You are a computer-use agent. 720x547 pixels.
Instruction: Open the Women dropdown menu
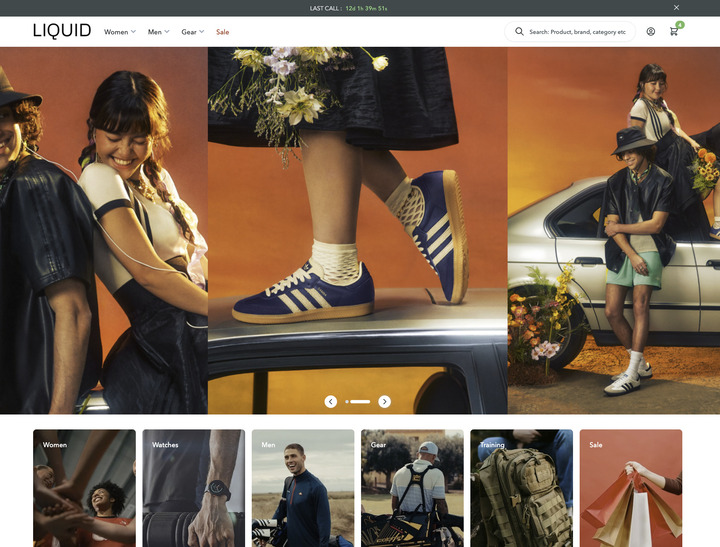(120, 32)
